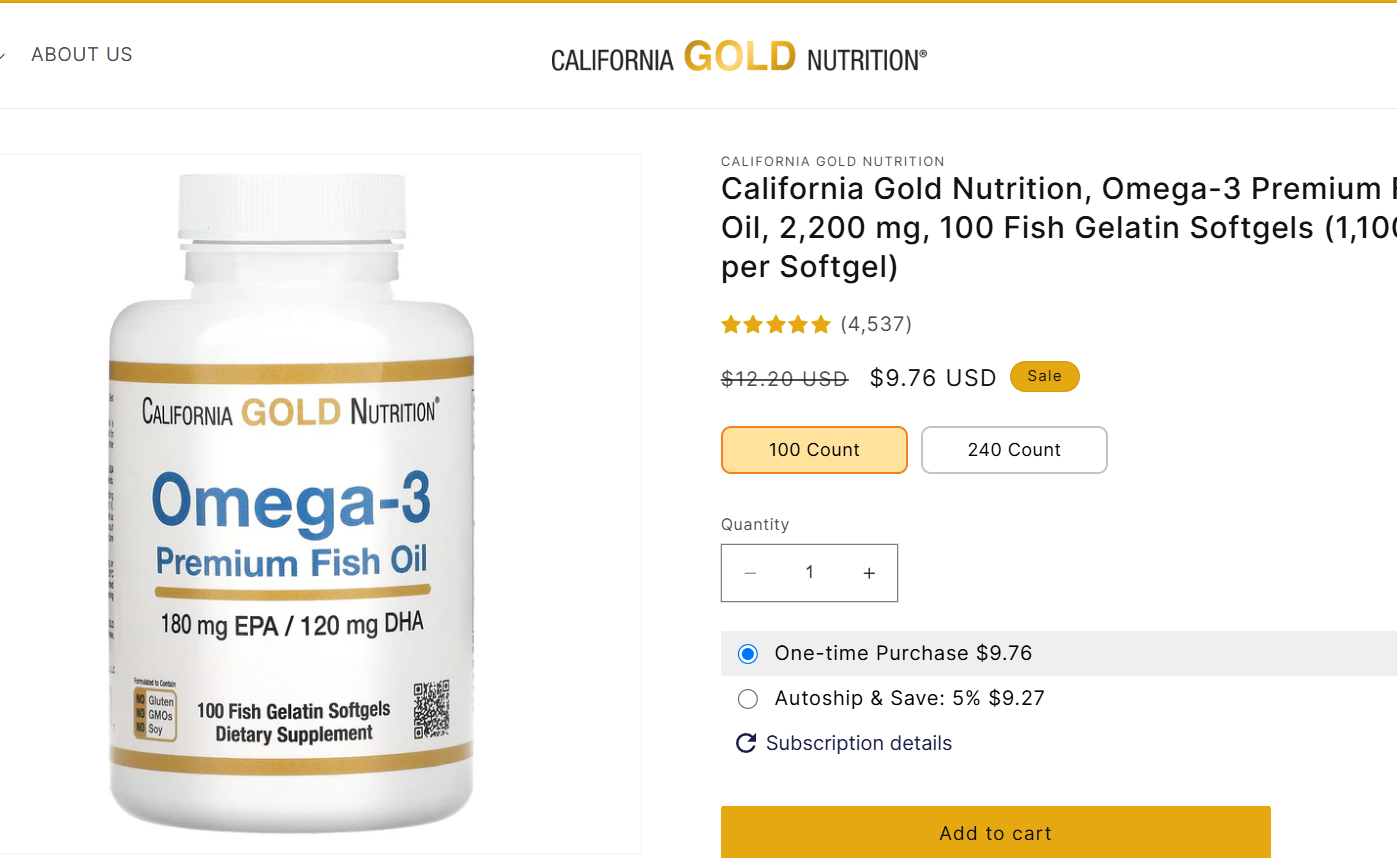
Task: Click the plus icon to increase quantity
Action: 869,573
